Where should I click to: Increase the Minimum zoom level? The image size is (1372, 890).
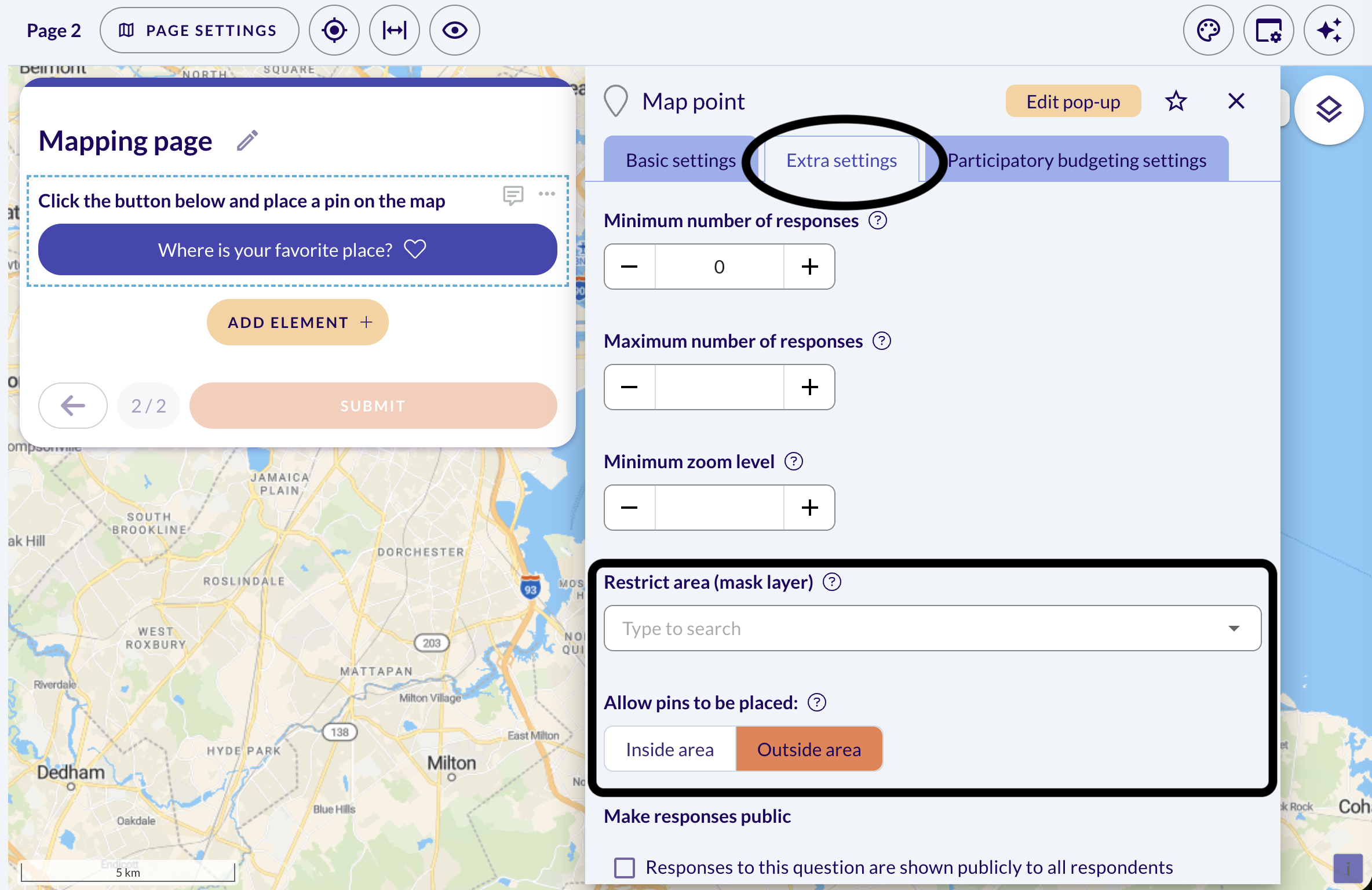coord(809,508)
